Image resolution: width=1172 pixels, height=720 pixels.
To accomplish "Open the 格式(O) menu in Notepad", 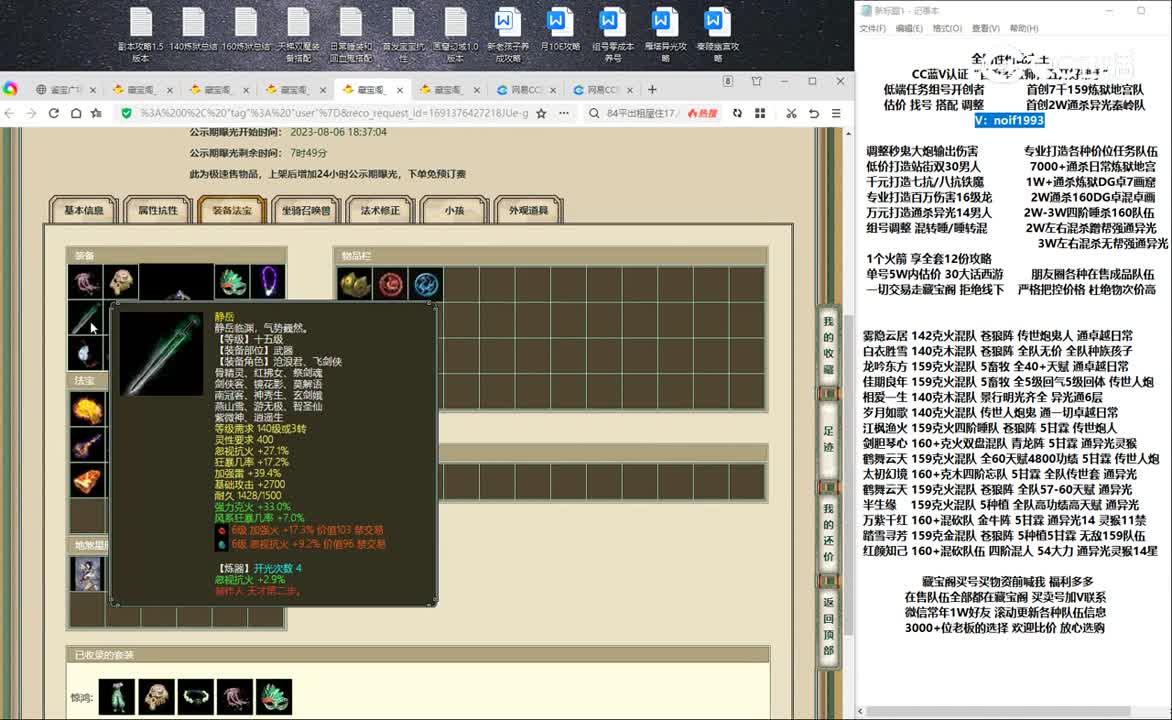I will point(947,28).
